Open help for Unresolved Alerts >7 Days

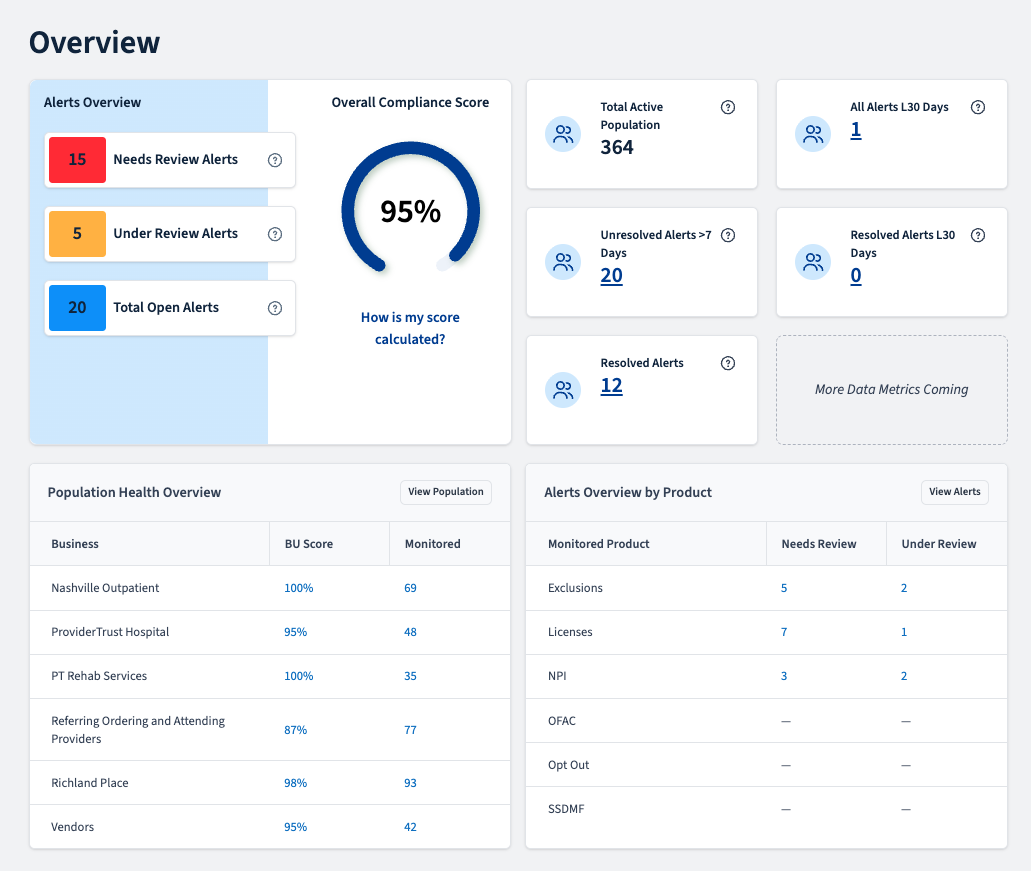pyautogui.click(x=728, y=235)
